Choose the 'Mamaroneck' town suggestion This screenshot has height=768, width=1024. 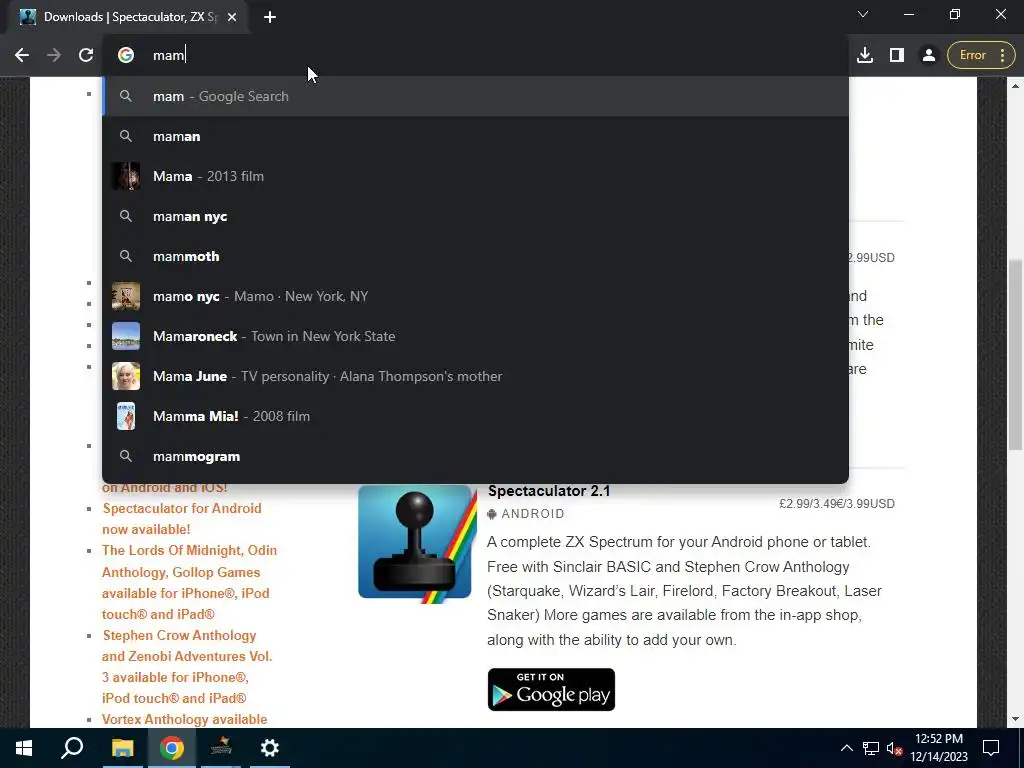(475, 336)
